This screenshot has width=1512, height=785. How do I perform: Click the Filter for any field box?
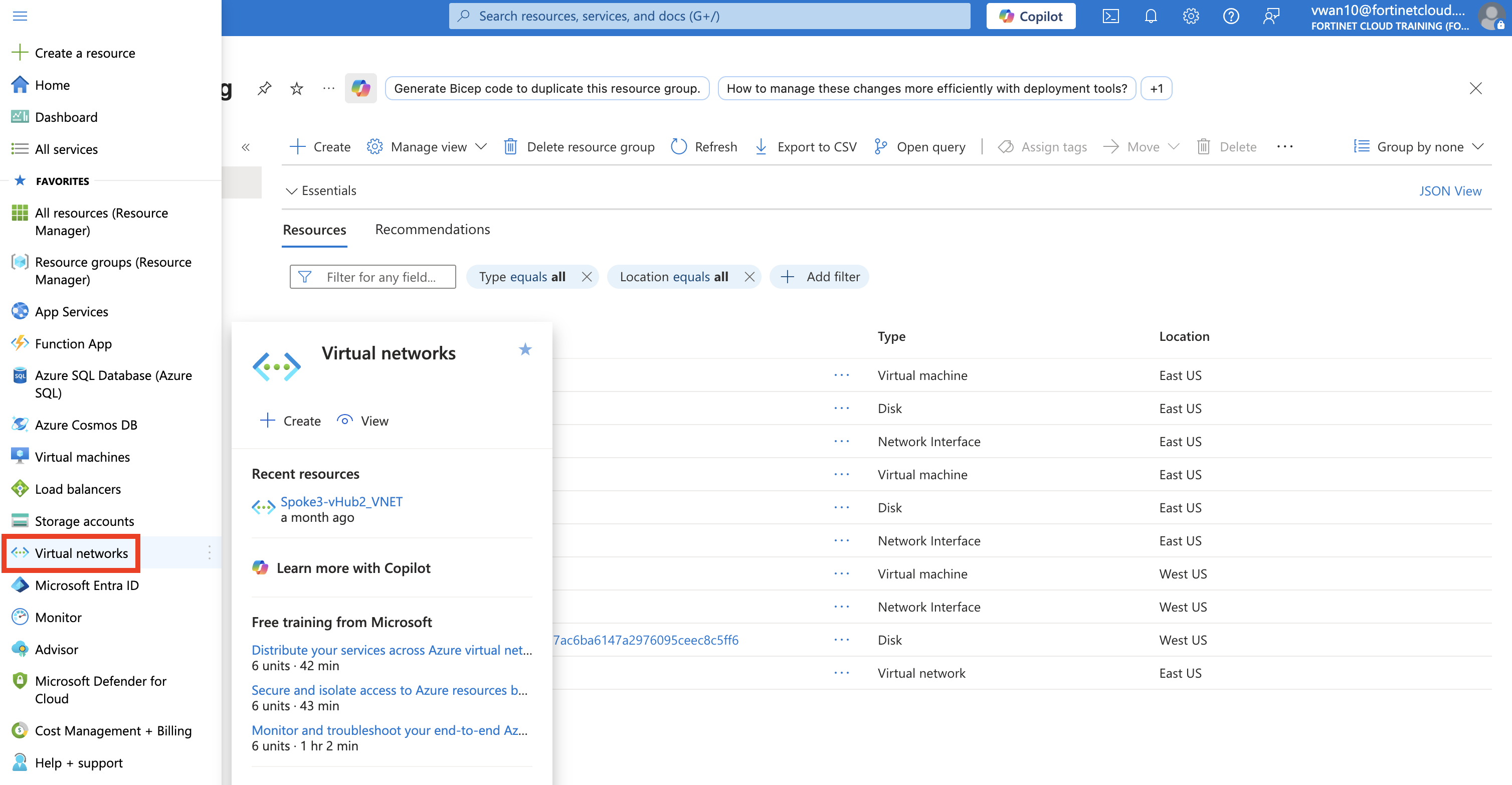tap(381, 277)
